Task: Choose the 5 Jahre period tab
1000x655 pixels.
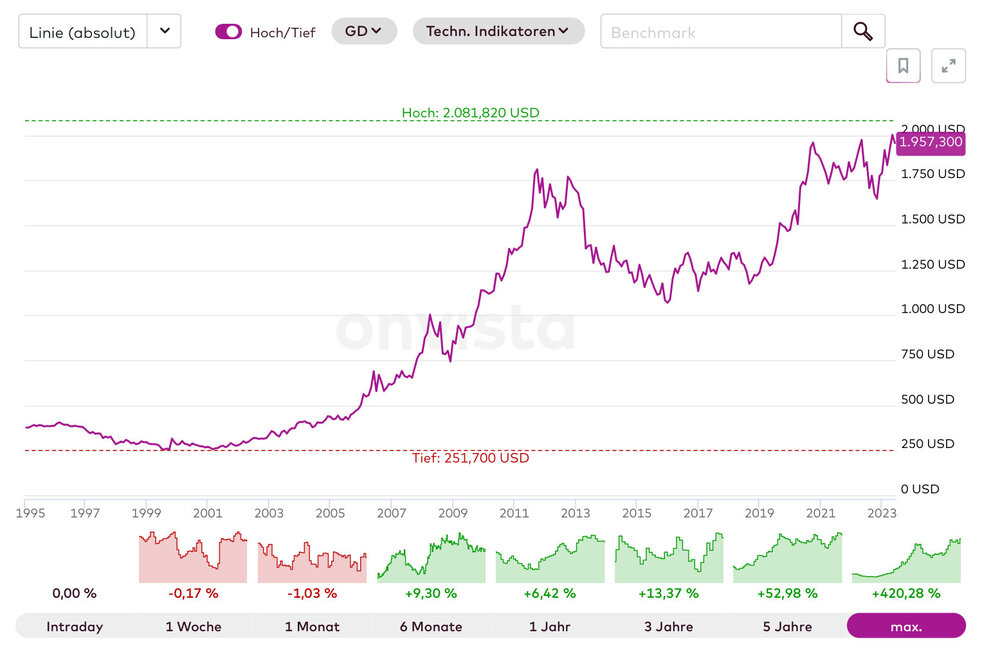Action: click(787, 626)
